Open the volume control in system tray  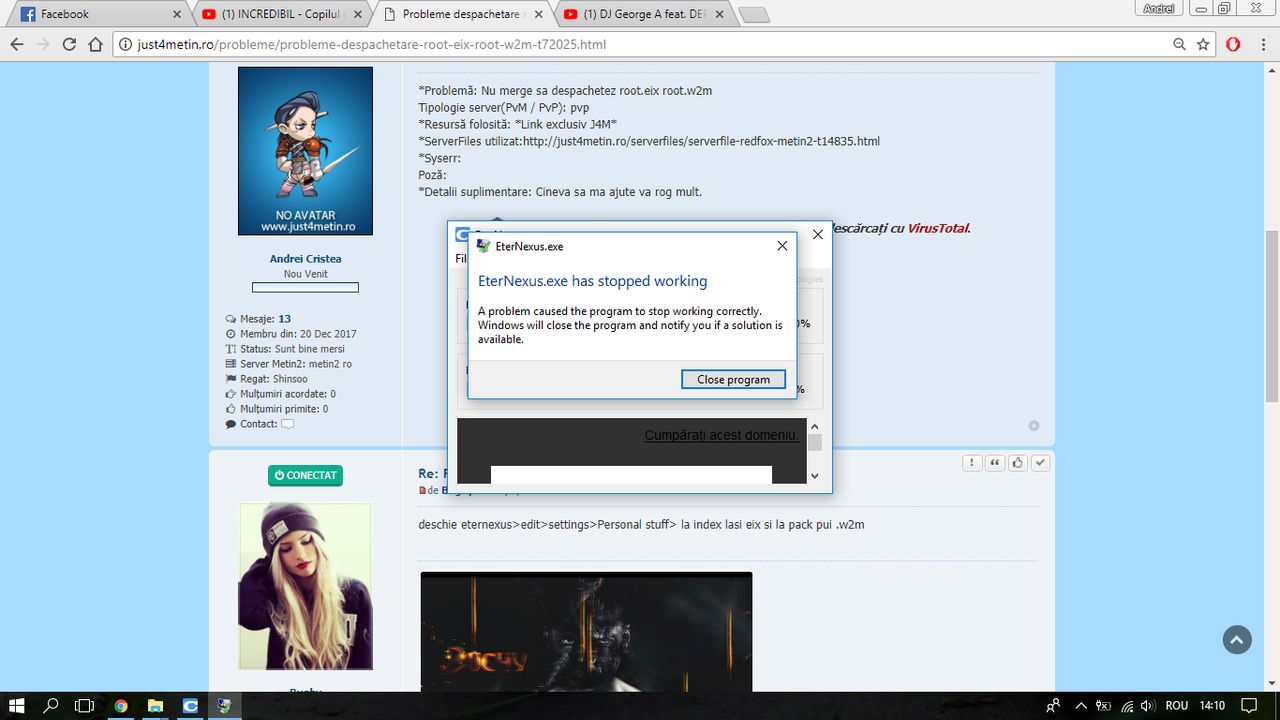(1149, 705)
